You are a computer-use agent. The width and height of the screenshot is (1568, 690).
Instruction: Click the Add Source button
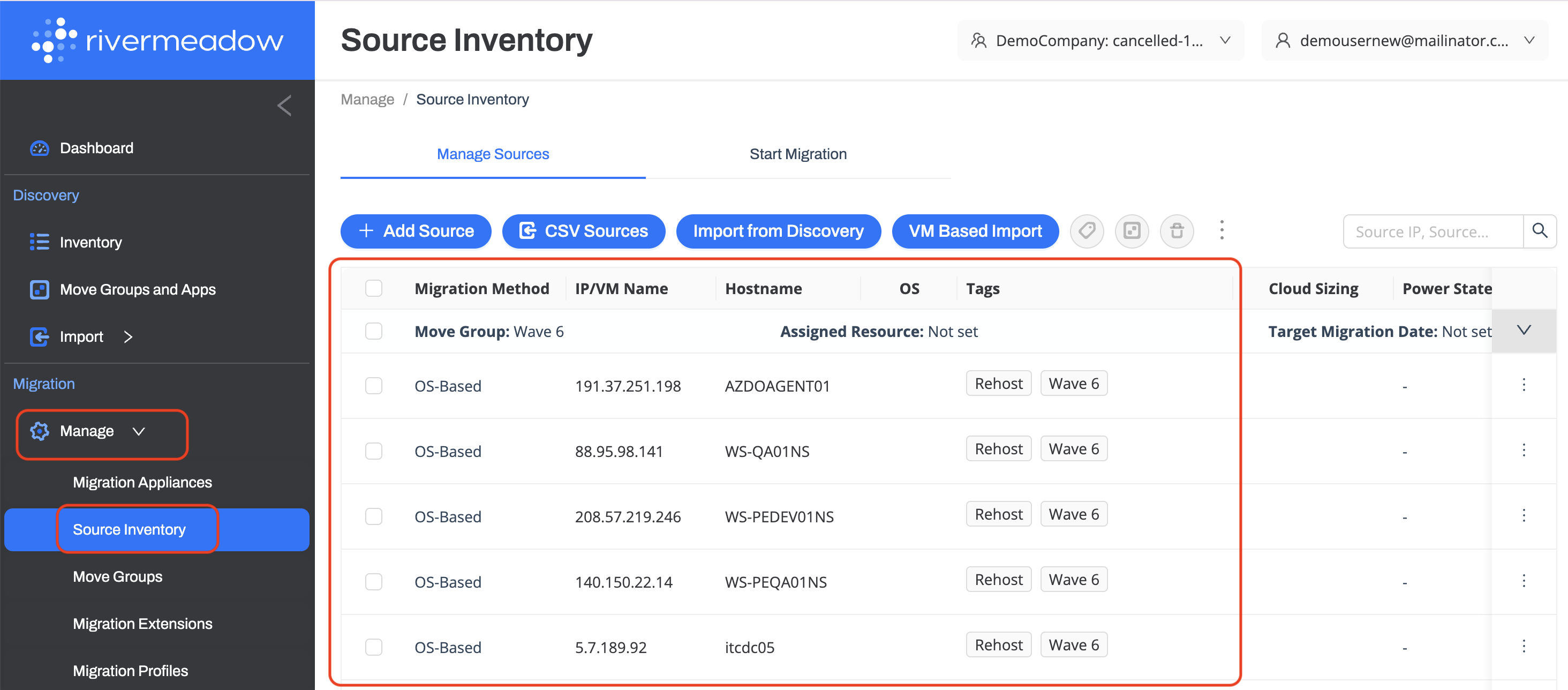(416, 231)
